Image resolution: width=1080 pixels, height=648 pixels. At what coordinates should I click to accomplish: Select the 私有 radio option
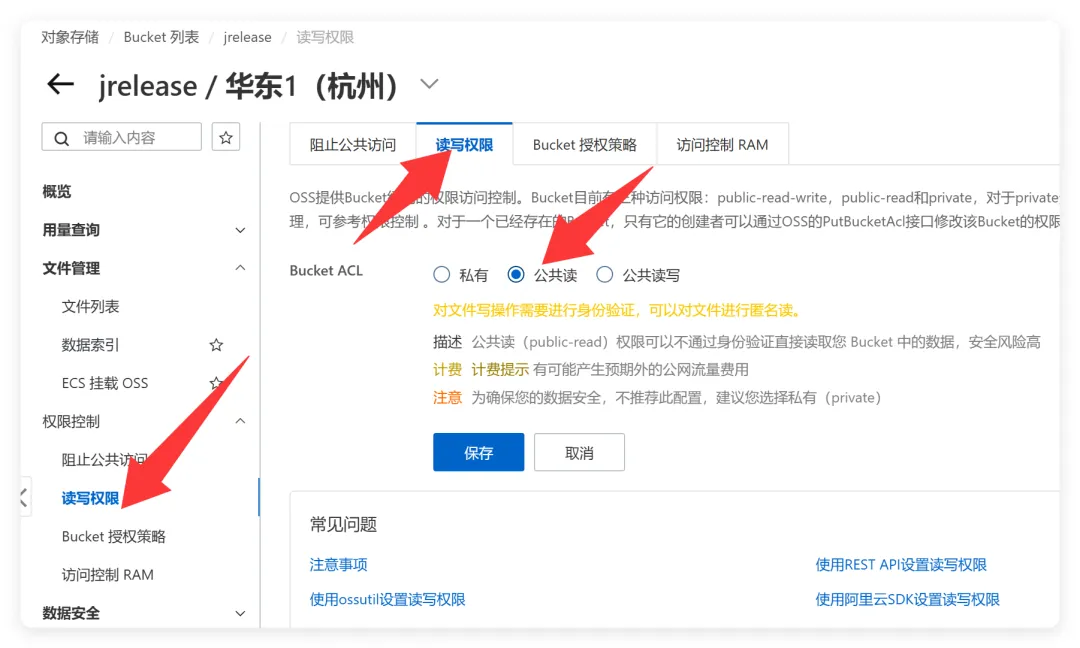[x=442, y=275]
